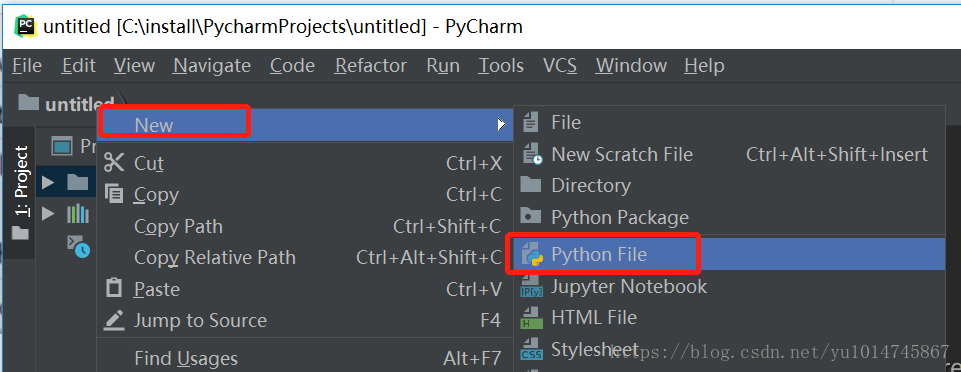Choose Jupyter Notebook in submenu
961x372 pixels.
pos(729,286)
